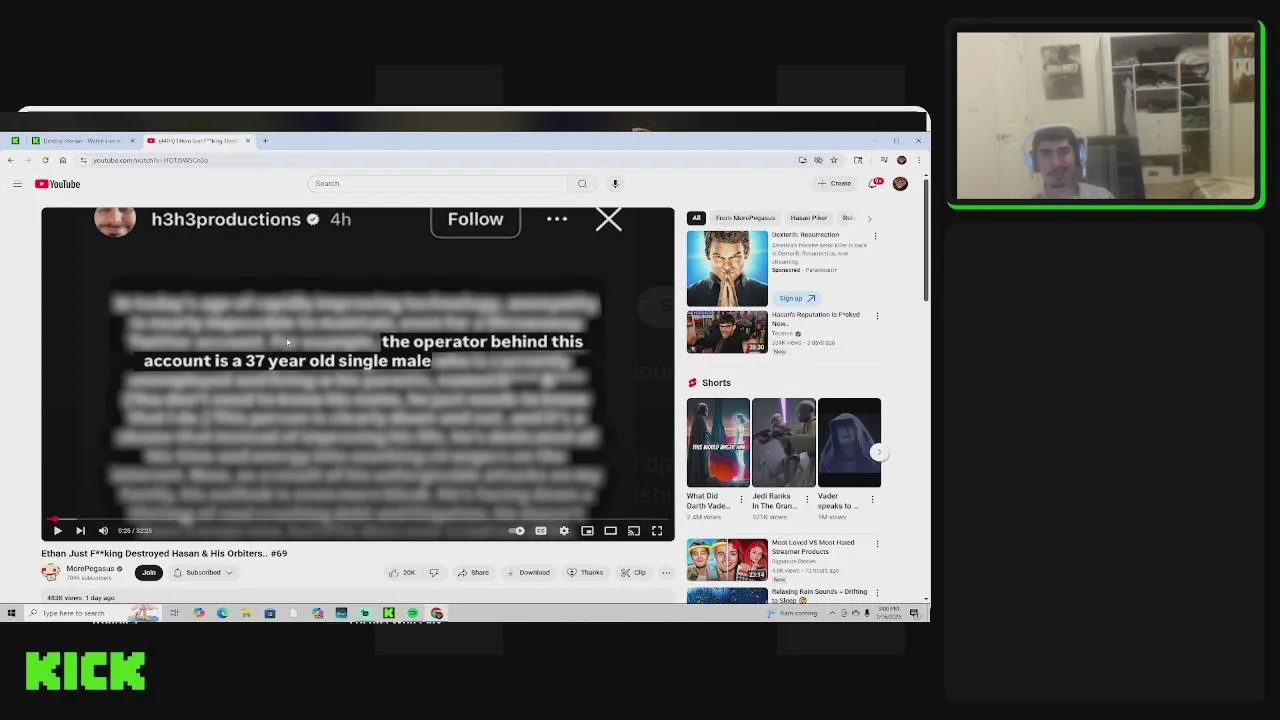Screen dimensions: 1280x720
Task: Open the Rain coming weather widget
Action: (791, 613)
